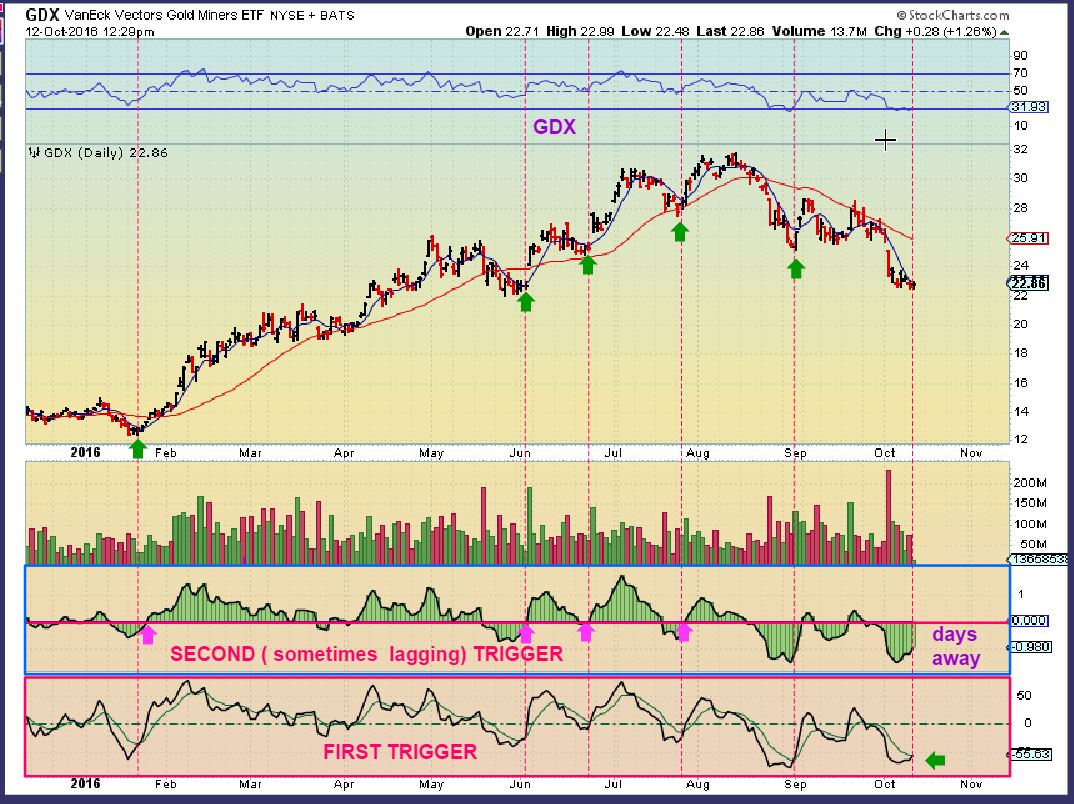Click the Volume 13.7M value
This screenshot has width=1074, height=804.
819,32
